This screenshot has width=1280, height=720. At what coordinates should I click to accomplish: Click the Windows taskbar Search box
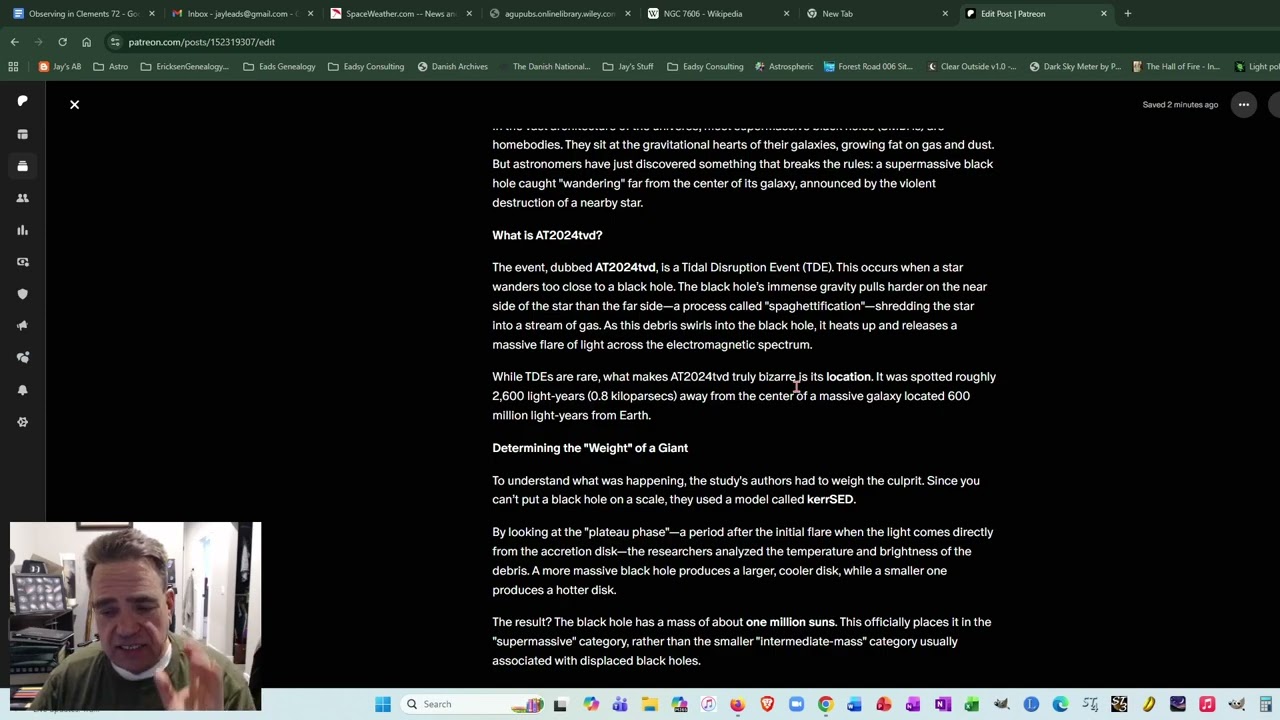pos(470,704)
